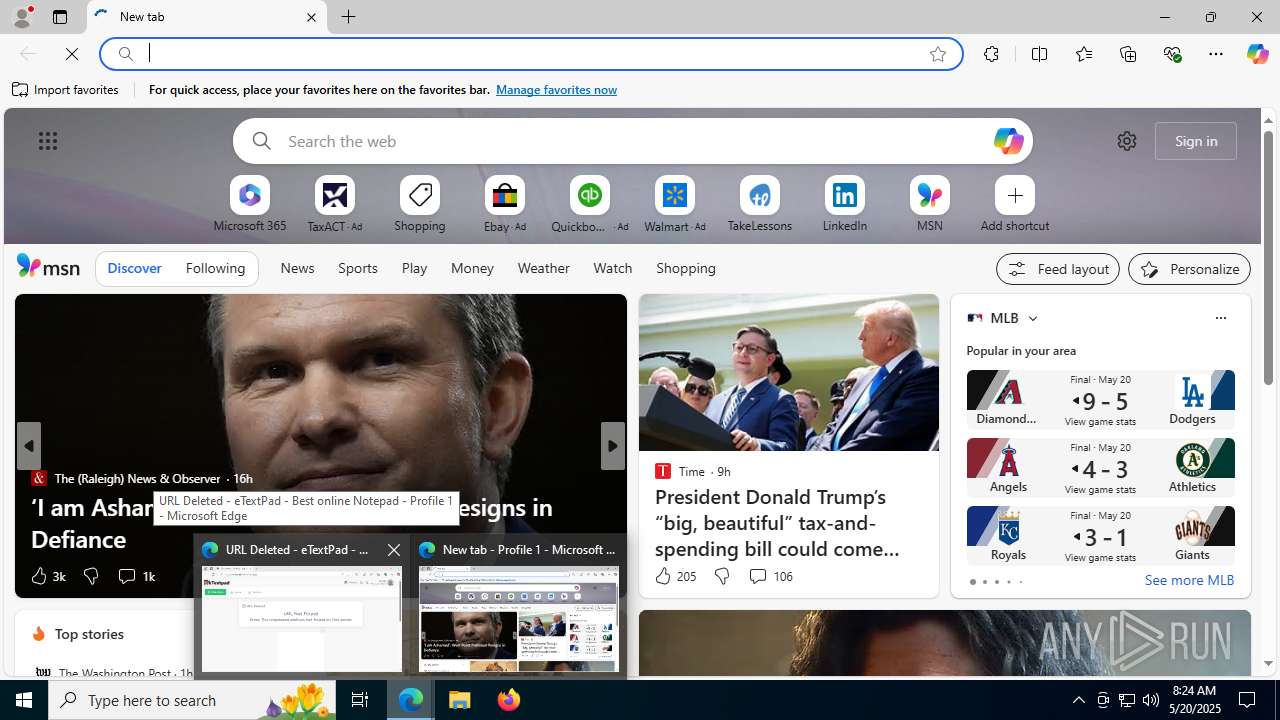The height and width of the screenshot is (720, 1280).
Task: Add this page to favorites star
Action: coord(937,54)
